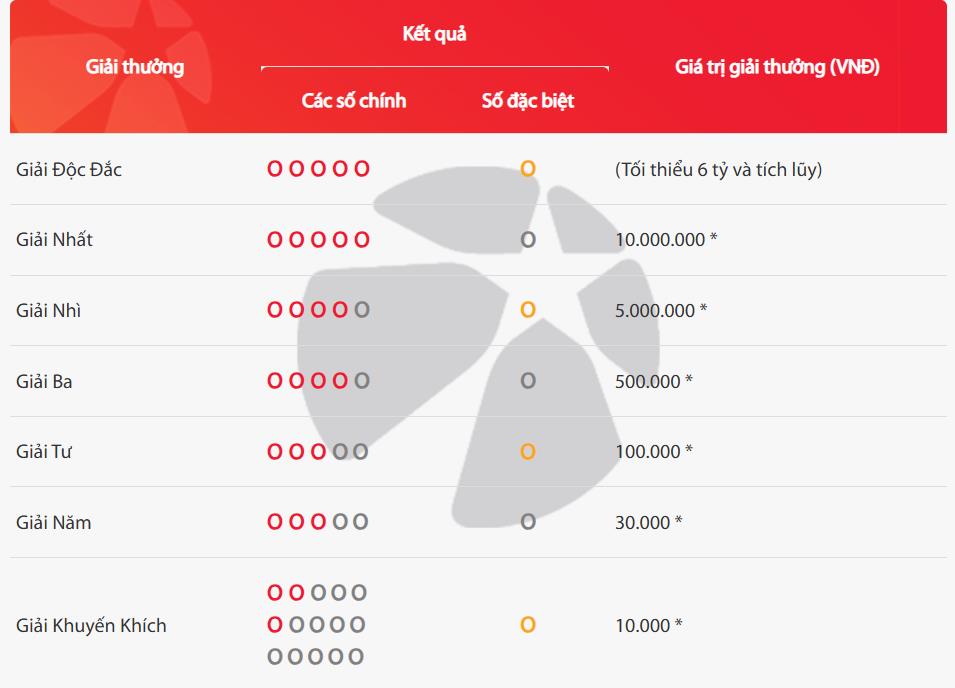Screen dimensions: 955x688
Task: Click the "Giải Độc Đắc" prize label
Action: 69,170
